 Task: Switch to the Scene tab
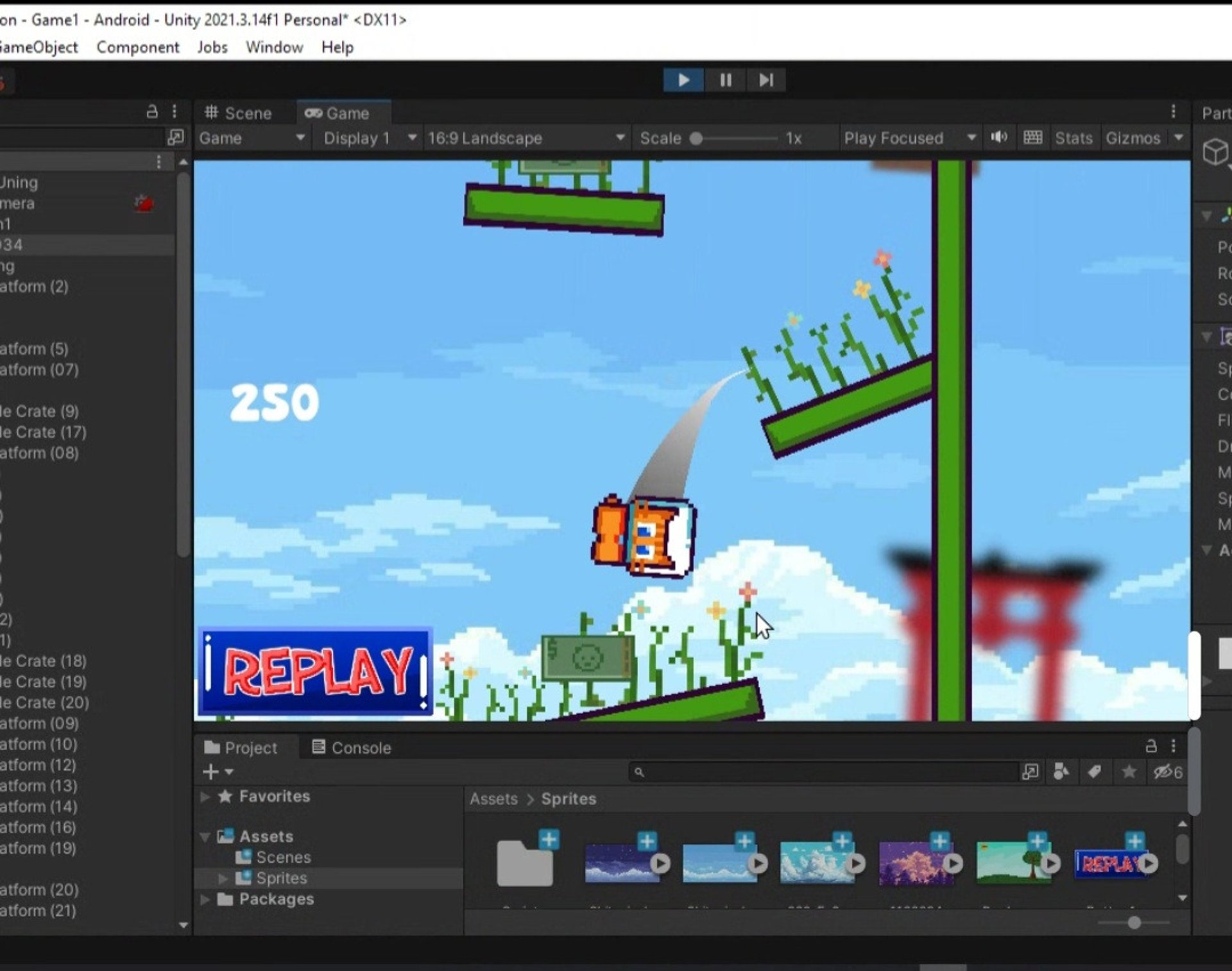click(239, 114)
